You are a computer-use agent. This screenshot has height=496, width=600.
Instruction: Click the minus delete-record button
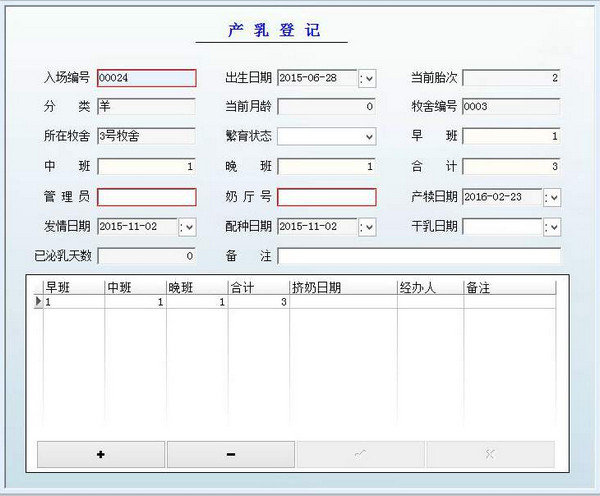tap(231, 454)
